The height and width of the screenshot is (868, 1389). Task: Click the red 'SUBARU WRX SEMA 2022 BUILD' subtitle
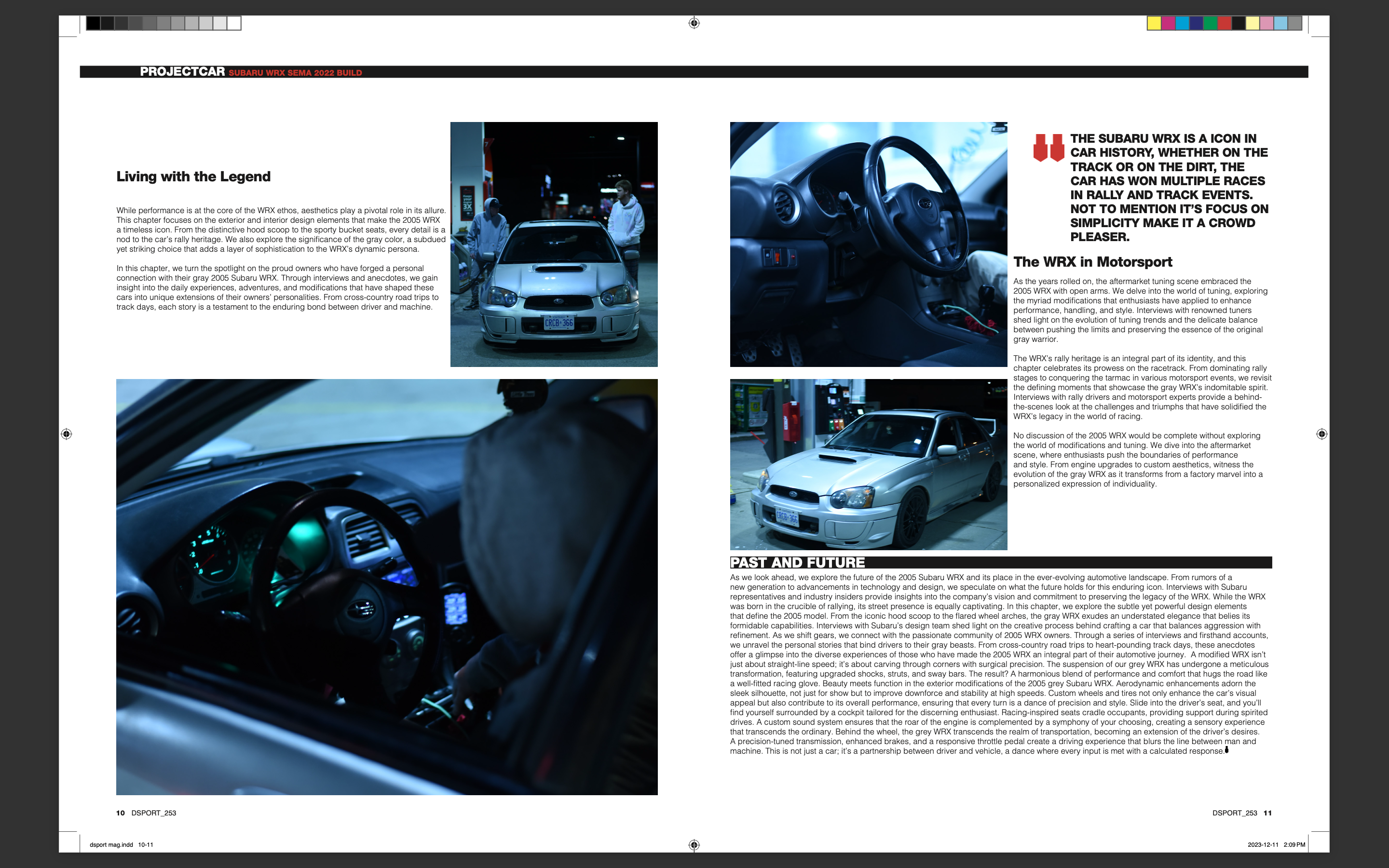pos(295,73)
